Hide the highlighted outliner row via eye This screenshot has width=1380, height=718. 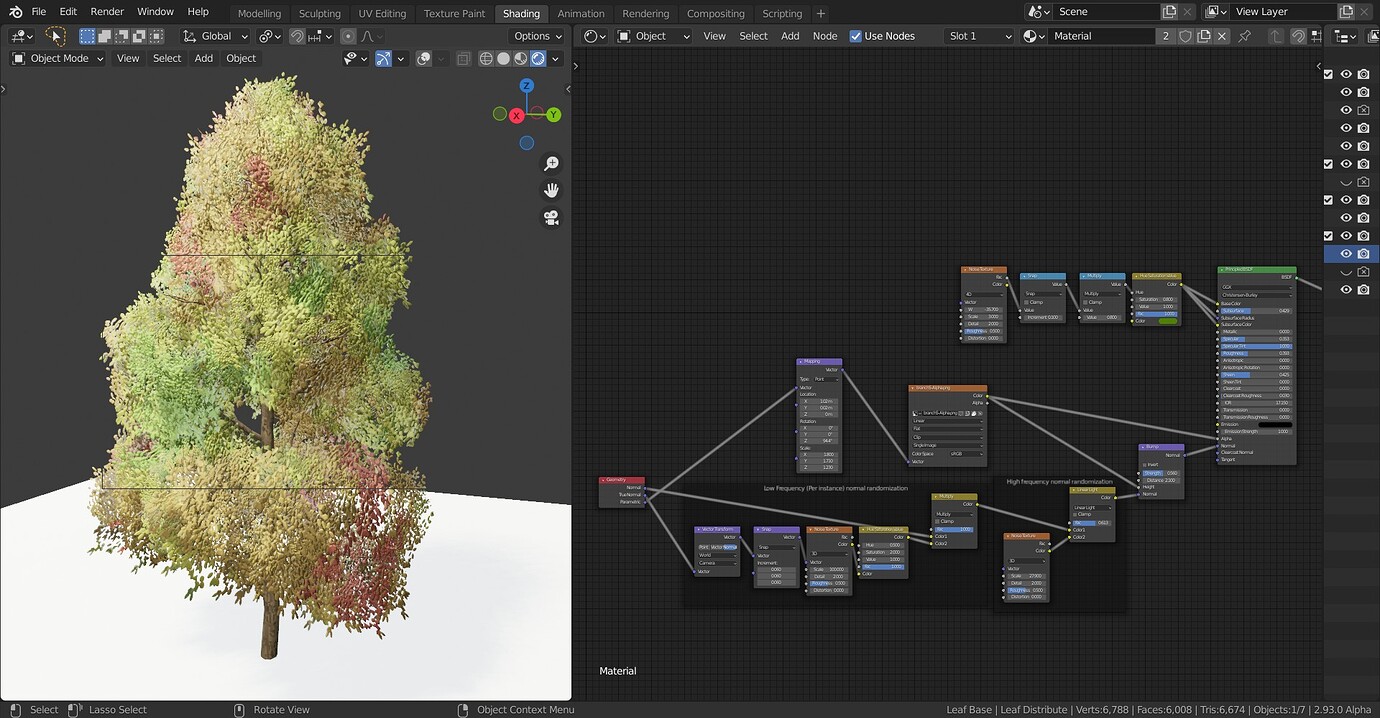click(x=1346, y=254)
